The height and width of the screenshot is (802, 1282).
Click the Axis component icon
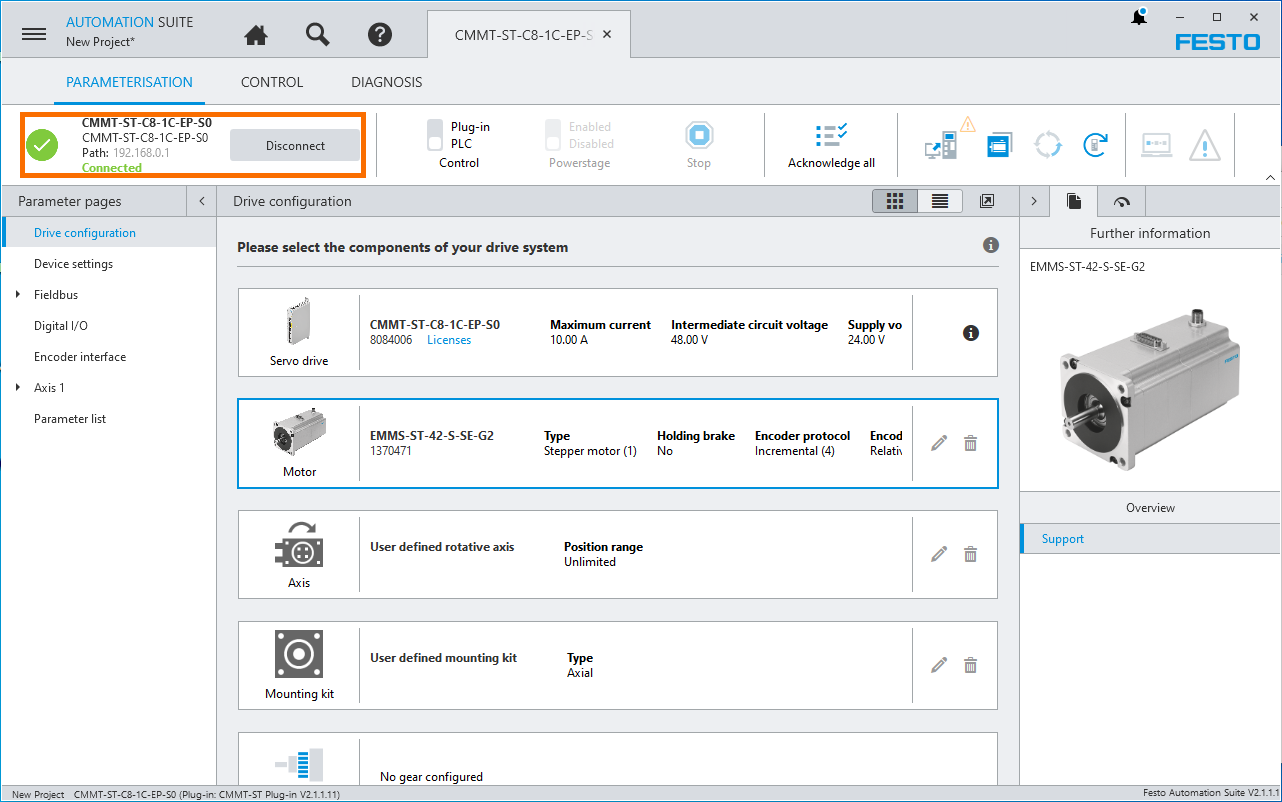299,545
